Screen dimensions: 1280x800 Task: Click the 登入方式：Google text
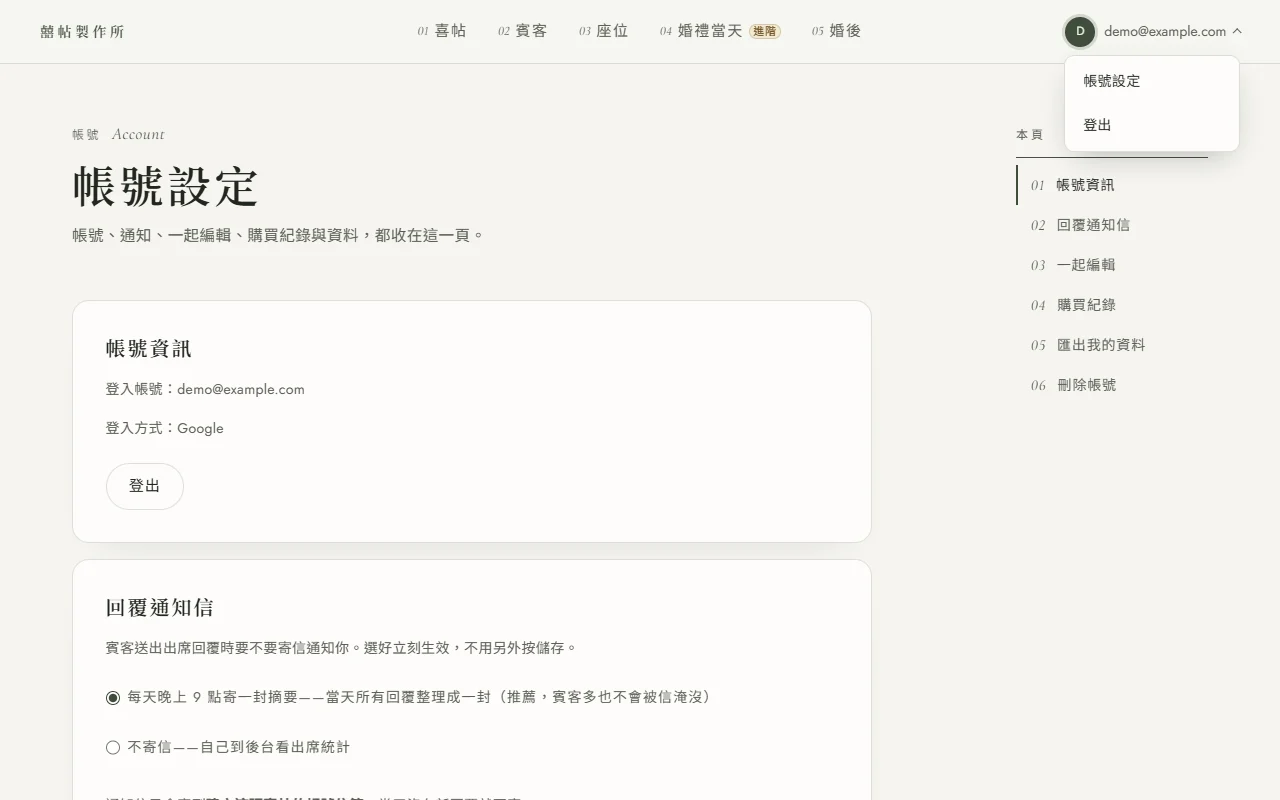[x=165, y=428]
